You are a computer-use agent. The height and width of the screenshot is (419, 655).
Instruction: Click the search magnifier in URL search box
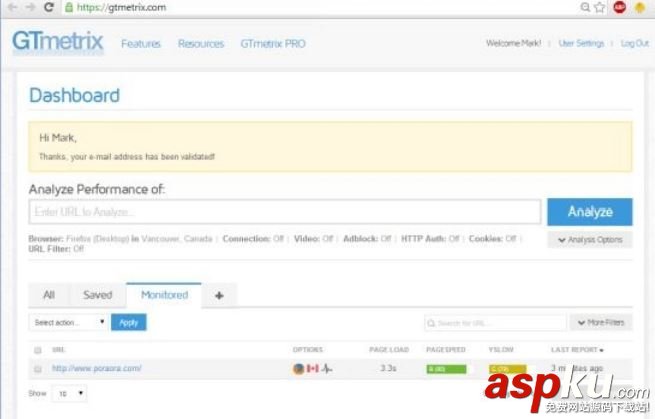click(x=432, y=323)
